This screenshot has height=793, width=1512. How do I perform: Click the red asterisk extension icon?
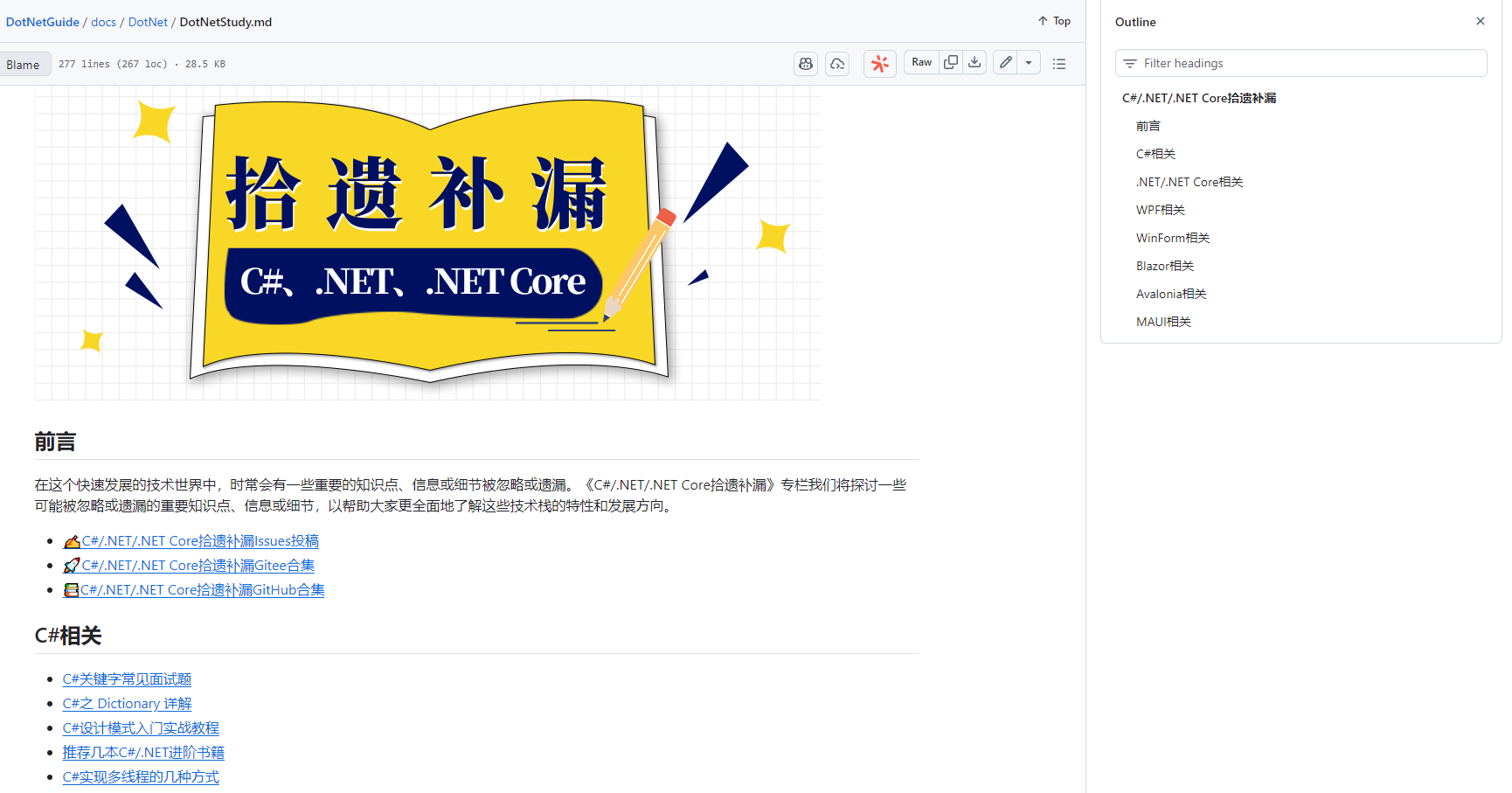[880, 64]
